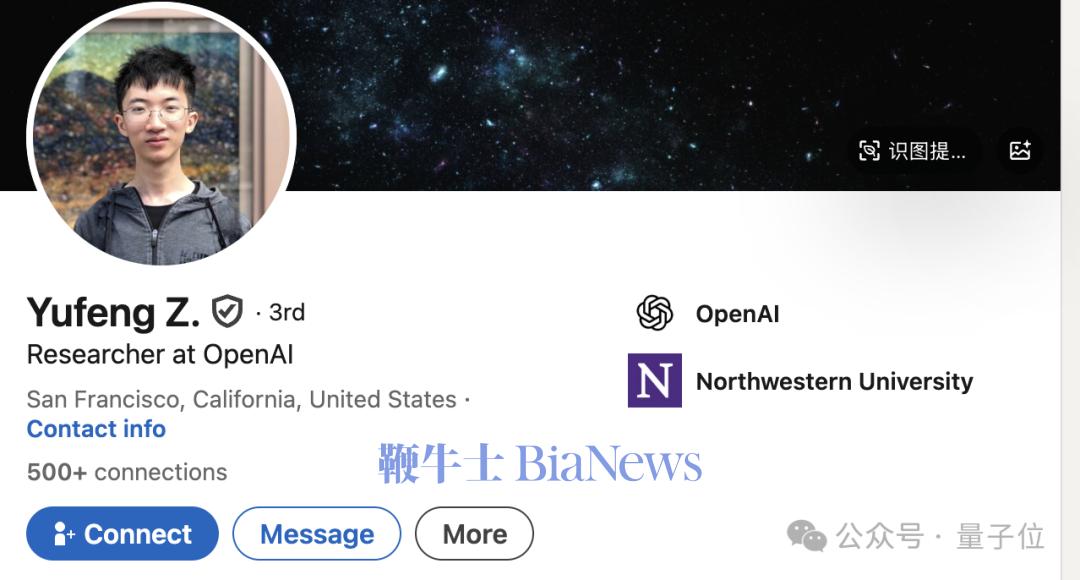Expand the More options button

(x=474, y=534)
